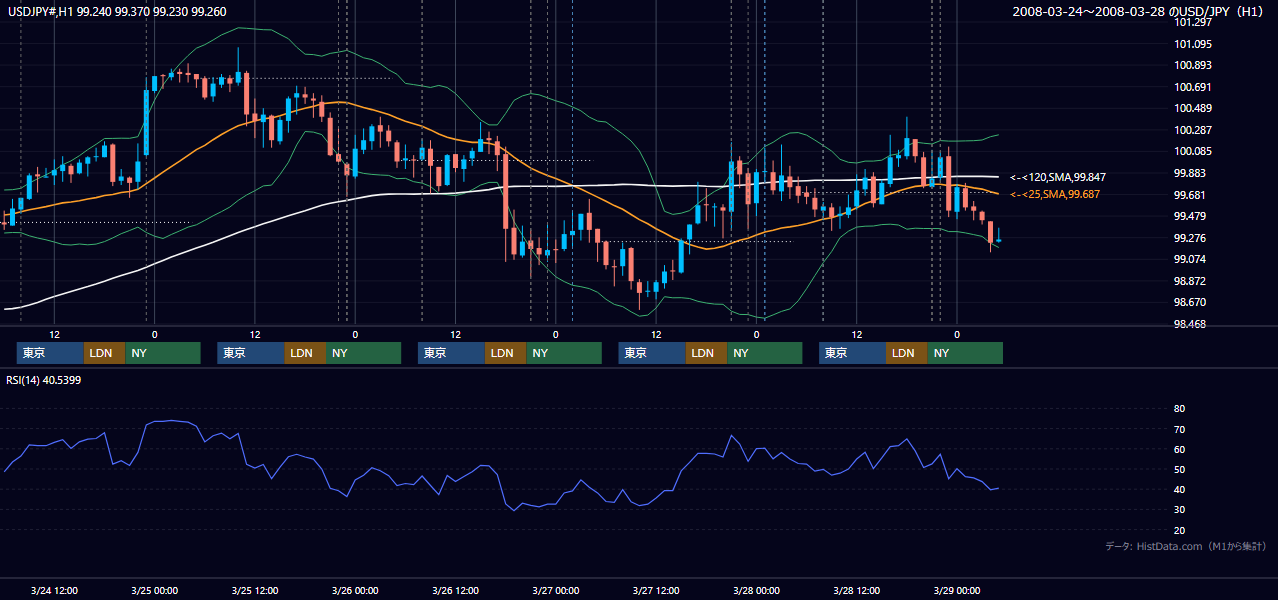Image resolution: width=1278 pixels, height=600 pixels.
Task: Click the 101.095 price axis label
Action: click(x=1195, y=44)
